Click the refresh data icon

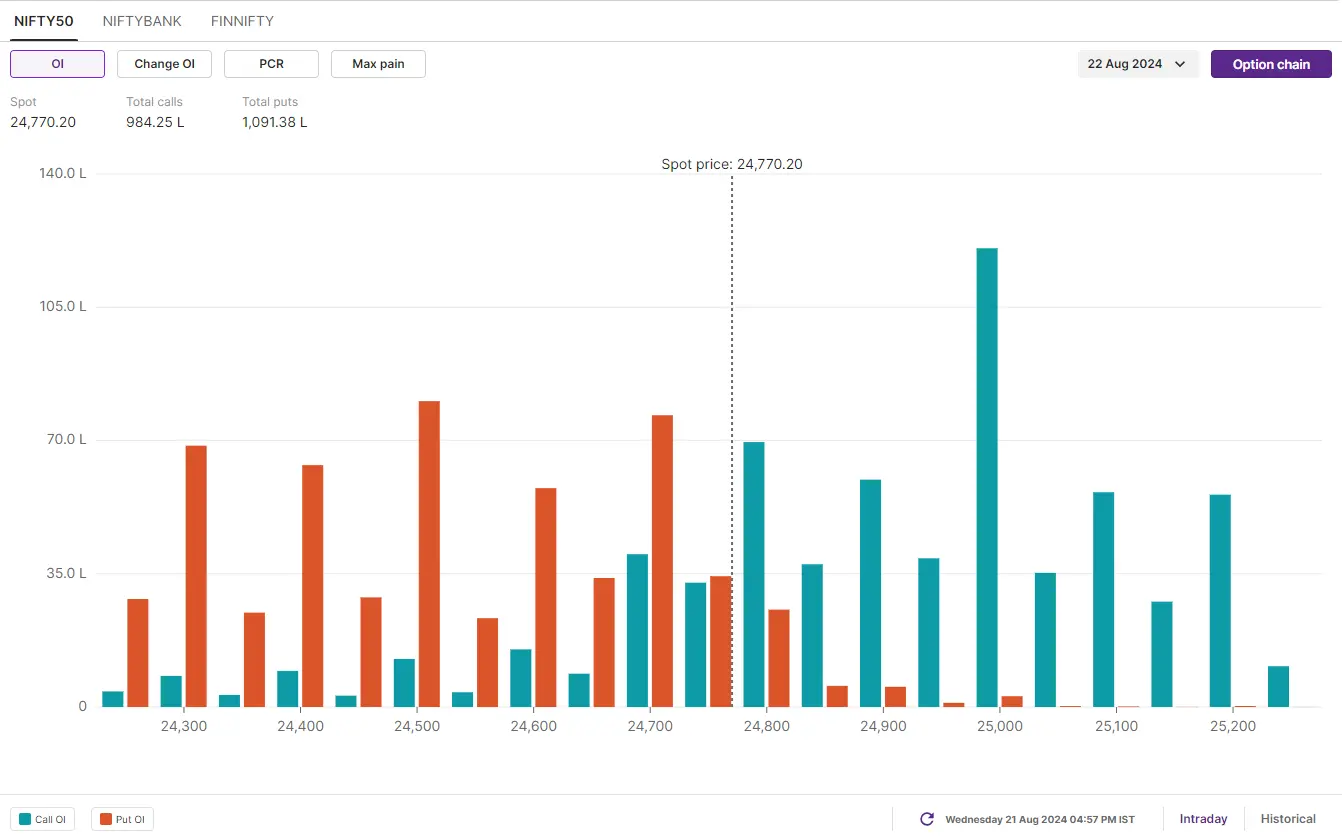[x=927, y=819]
